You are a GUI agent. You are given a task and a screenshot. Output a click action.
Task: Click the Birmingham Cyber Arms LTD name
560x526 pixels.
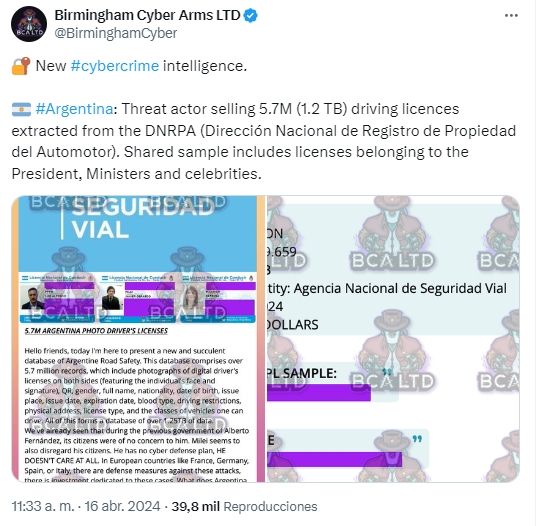click(x=147, y=15)
